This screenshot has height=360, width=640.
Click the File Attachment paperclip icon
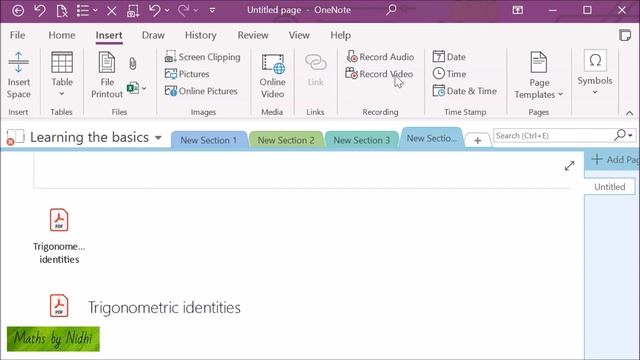133,64
